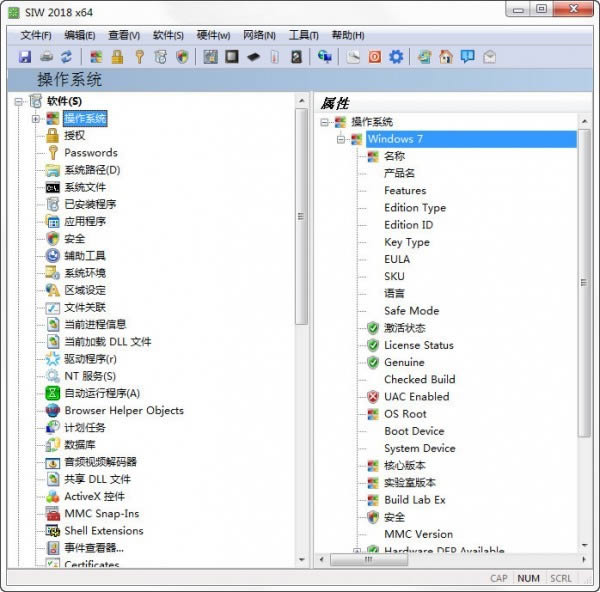
Task: Collapse the 软件(S) root tree node
Action: pos(18,102)
